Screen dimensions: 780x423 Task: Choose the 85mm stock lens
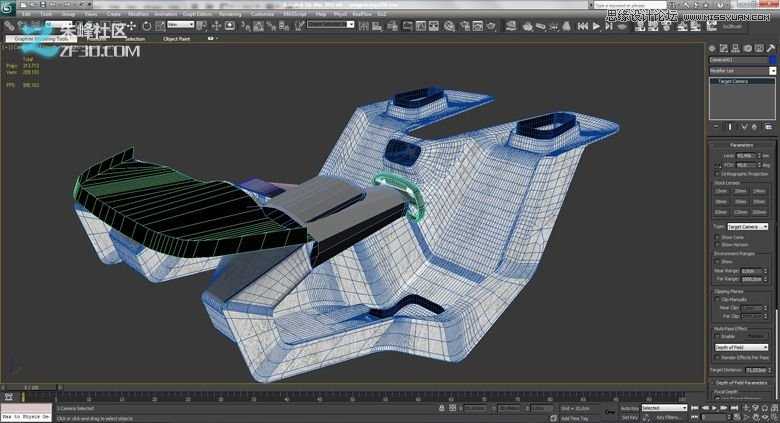click(x=721, y=212)
